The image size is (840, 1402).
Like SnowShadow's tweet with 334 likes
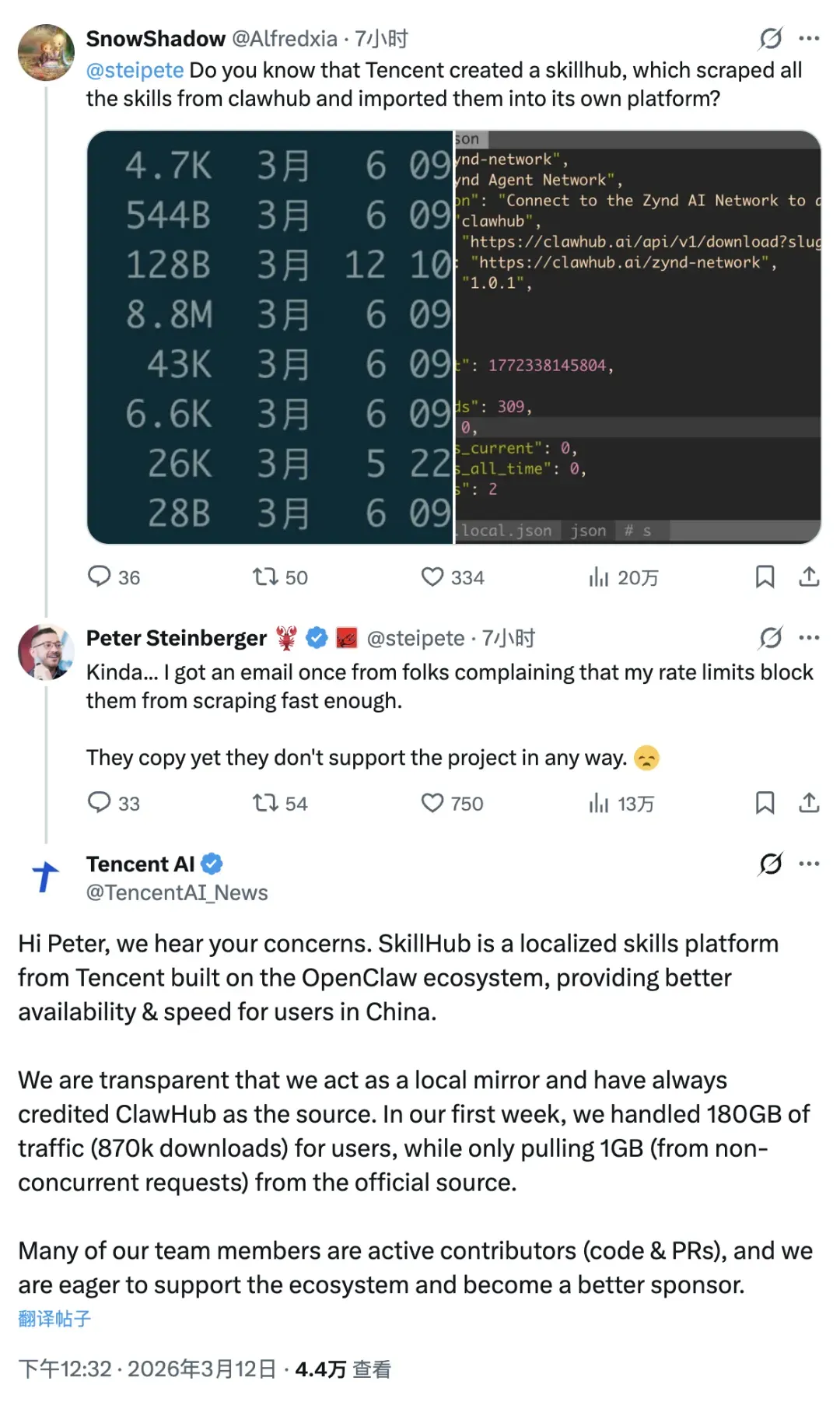(432, 577)
